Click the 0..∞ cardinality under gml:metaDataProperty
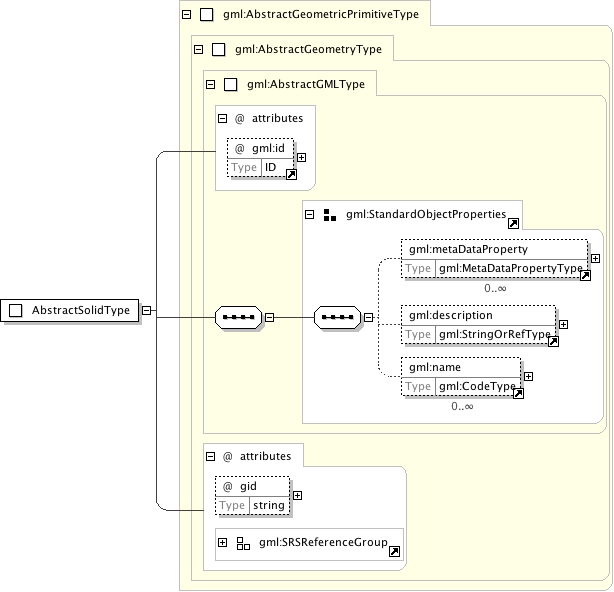The width and height of the screenshot is (614, 592). click(495, 289)
